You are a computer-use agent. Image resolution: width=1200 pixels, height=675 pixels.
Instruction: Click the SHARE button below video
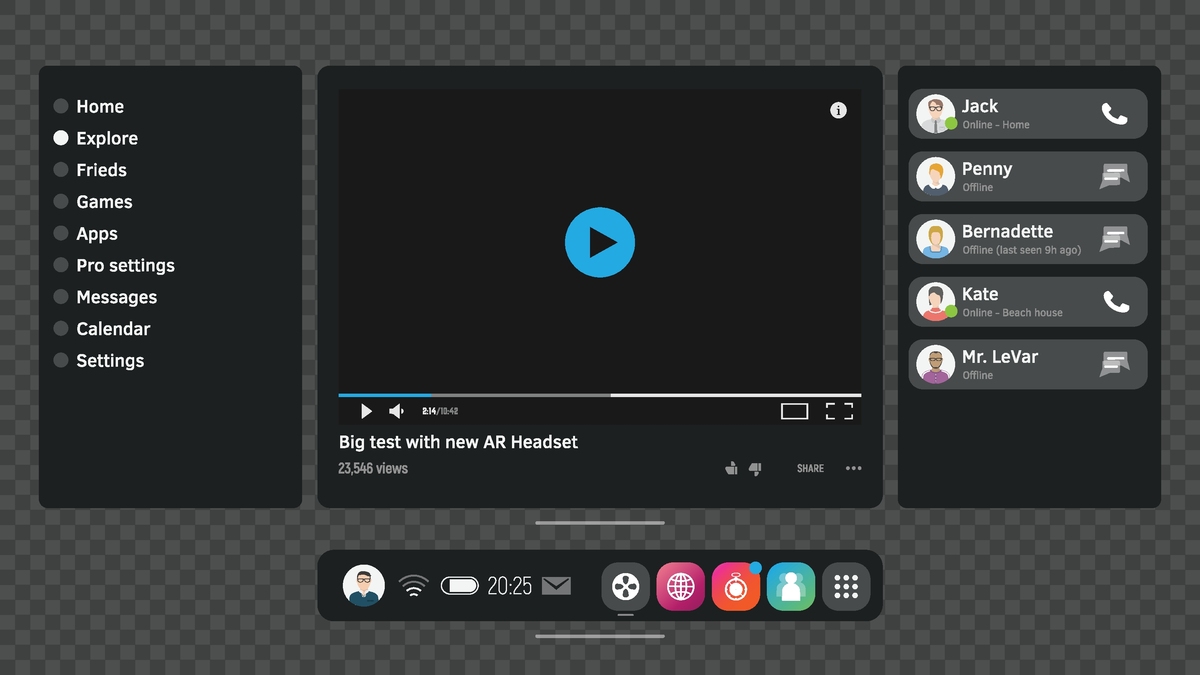coord(810,468)
